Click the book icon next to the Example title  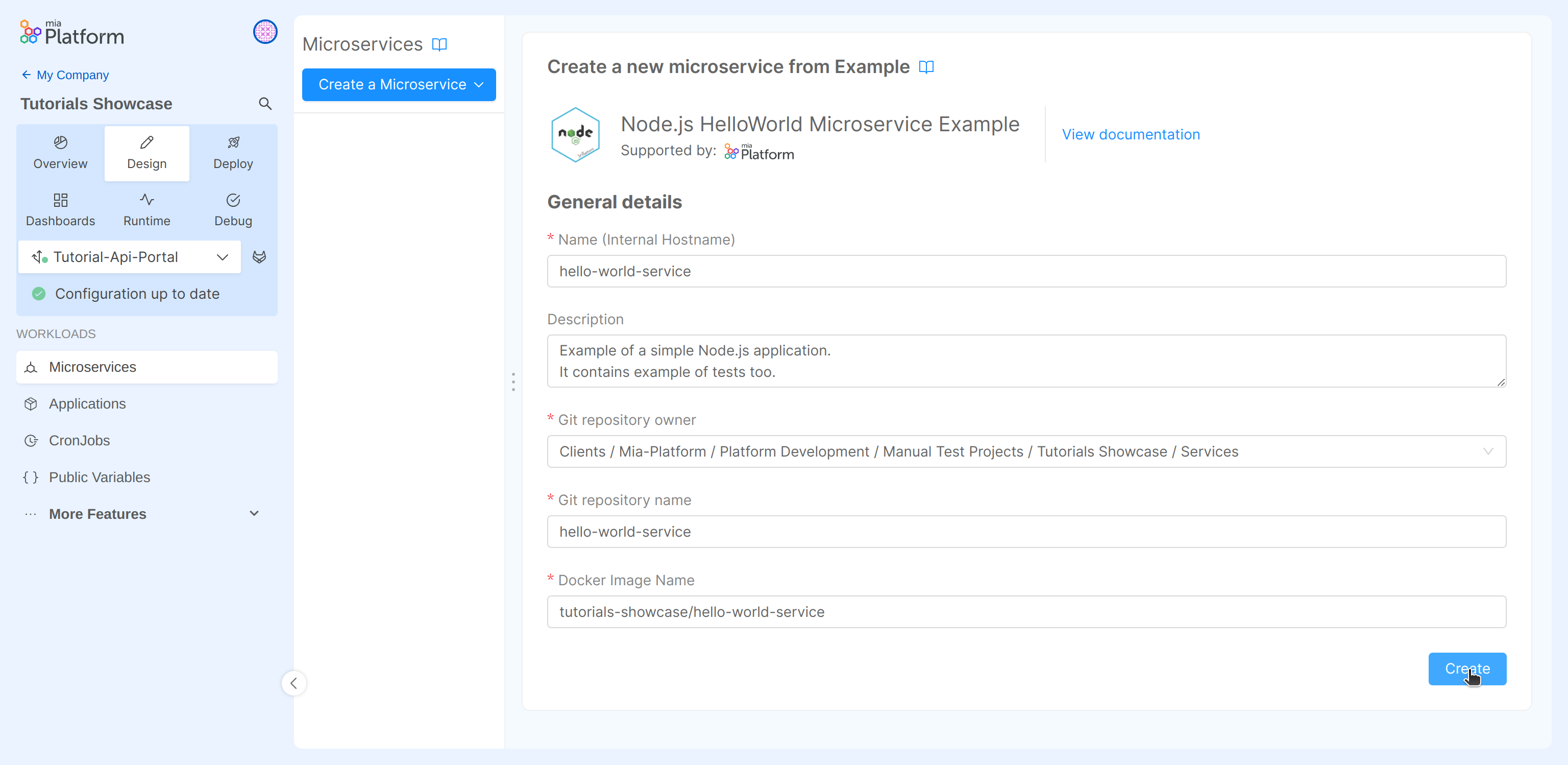(x=926, y=67)
